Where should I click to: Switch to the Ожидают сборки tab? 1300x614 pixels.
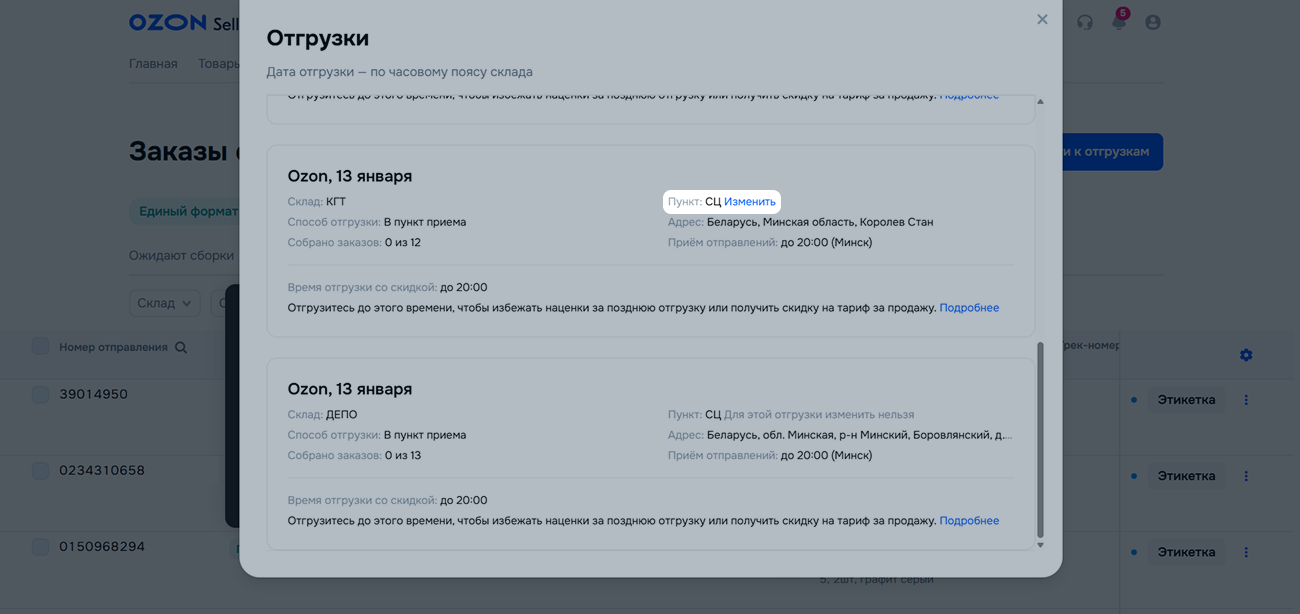click(x=181, y=255)
